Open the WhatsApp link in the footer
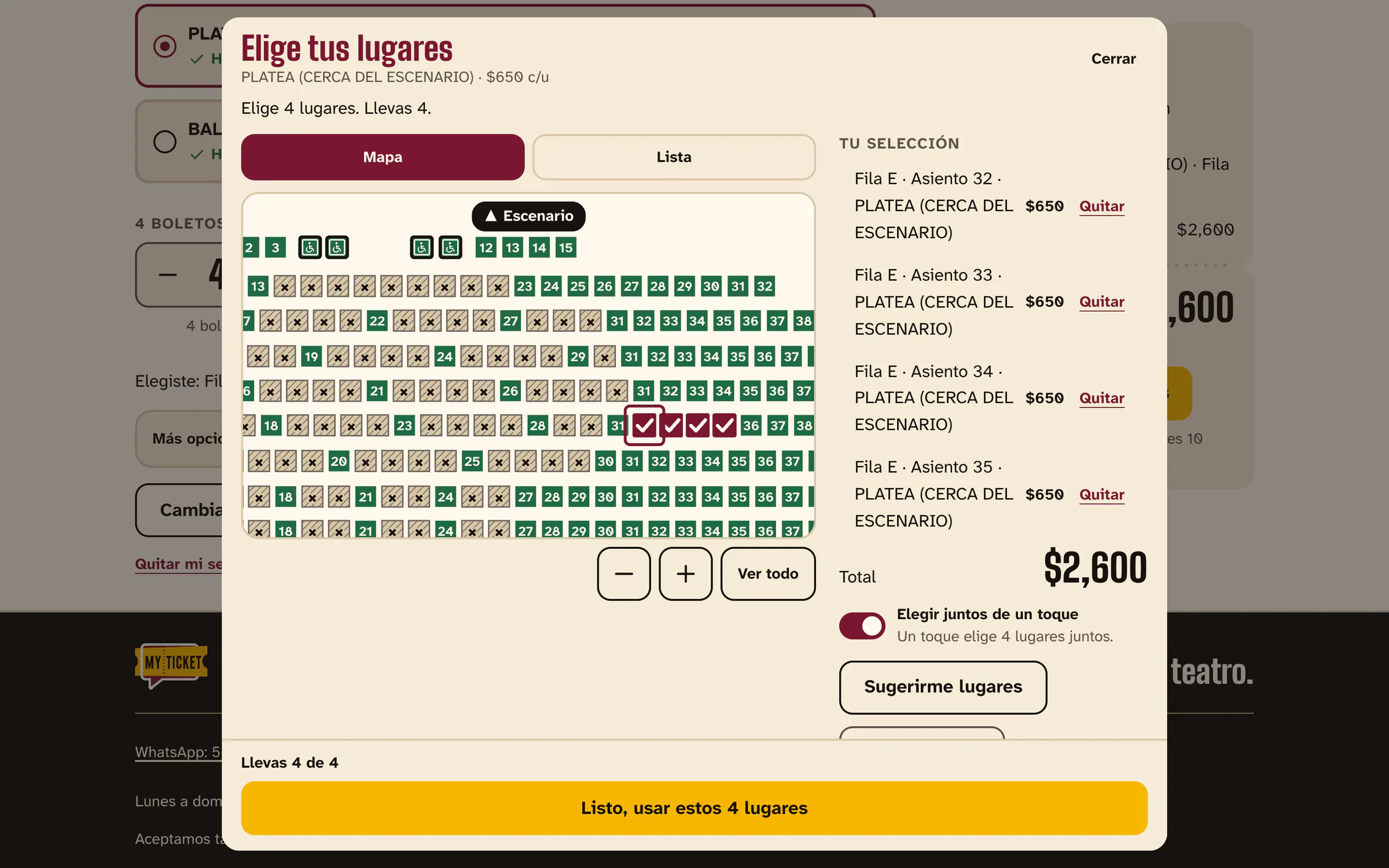Screen dimensions: 1389x868 click(x=178, y=752)
